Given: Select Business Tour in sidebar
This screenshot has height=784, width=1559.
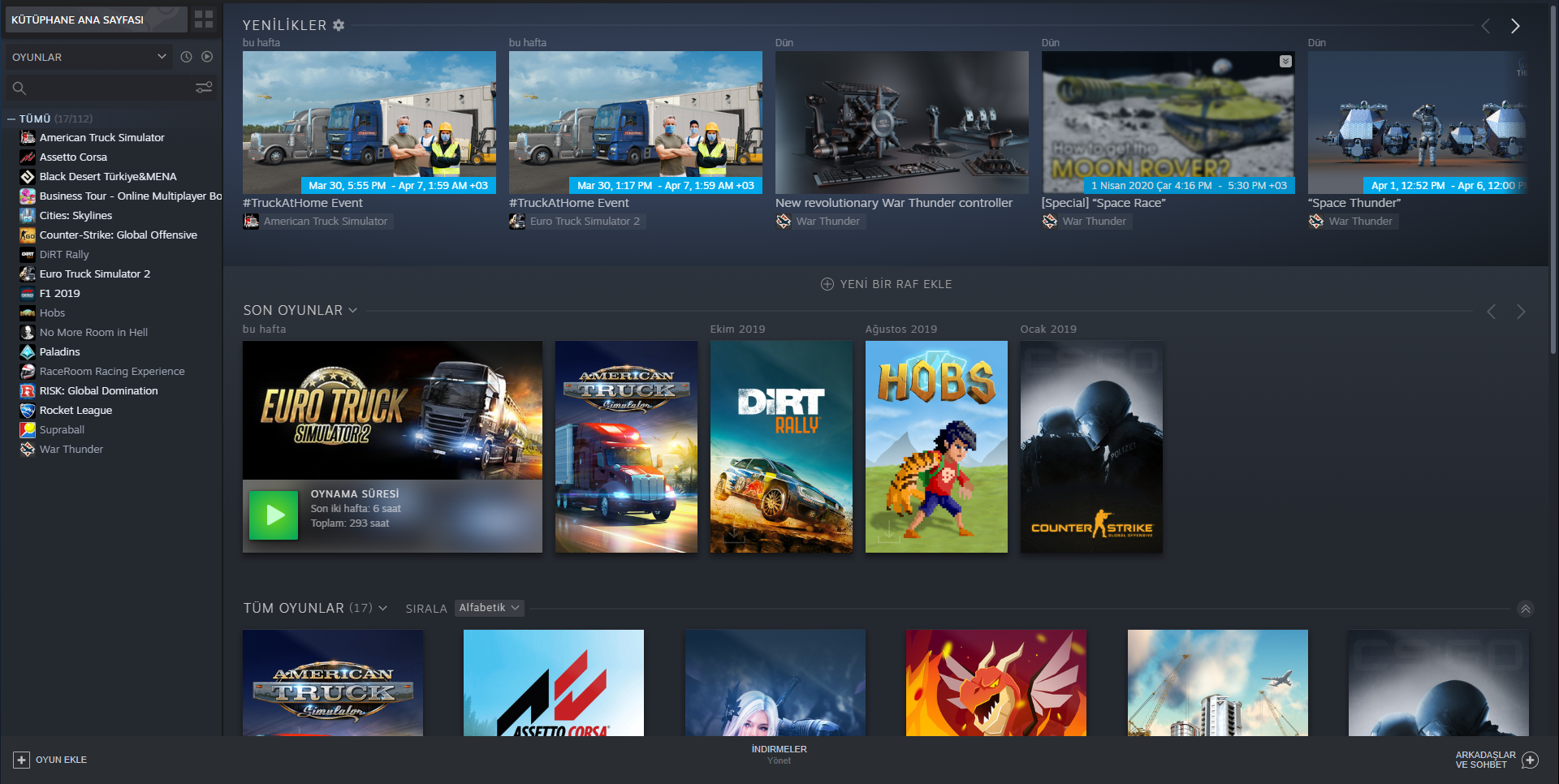Looking at the screenshot, I should tap(130, 196).
